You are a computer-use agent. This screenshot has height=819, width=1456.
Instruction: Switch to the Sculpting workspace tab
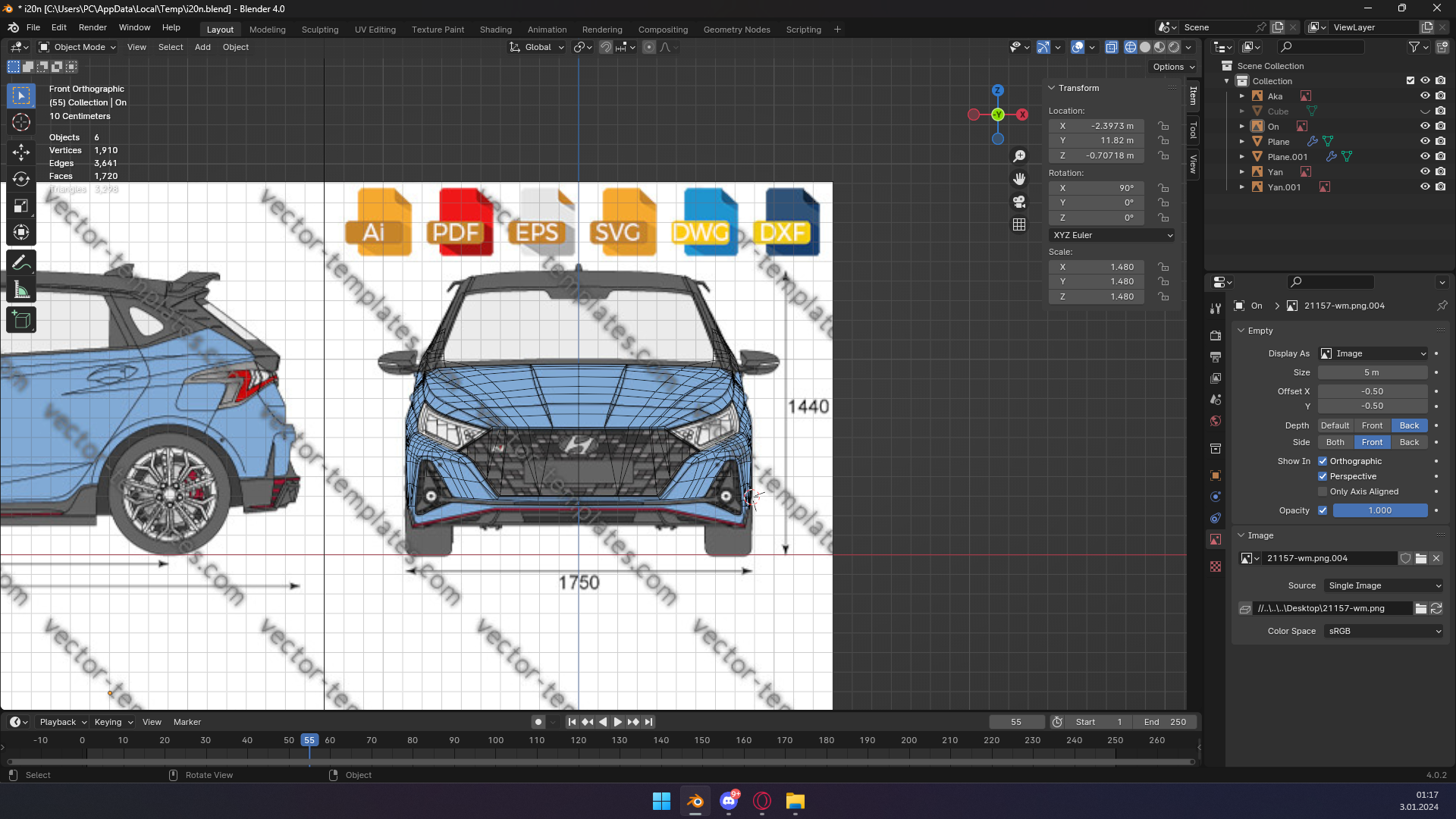click(319, 30)
